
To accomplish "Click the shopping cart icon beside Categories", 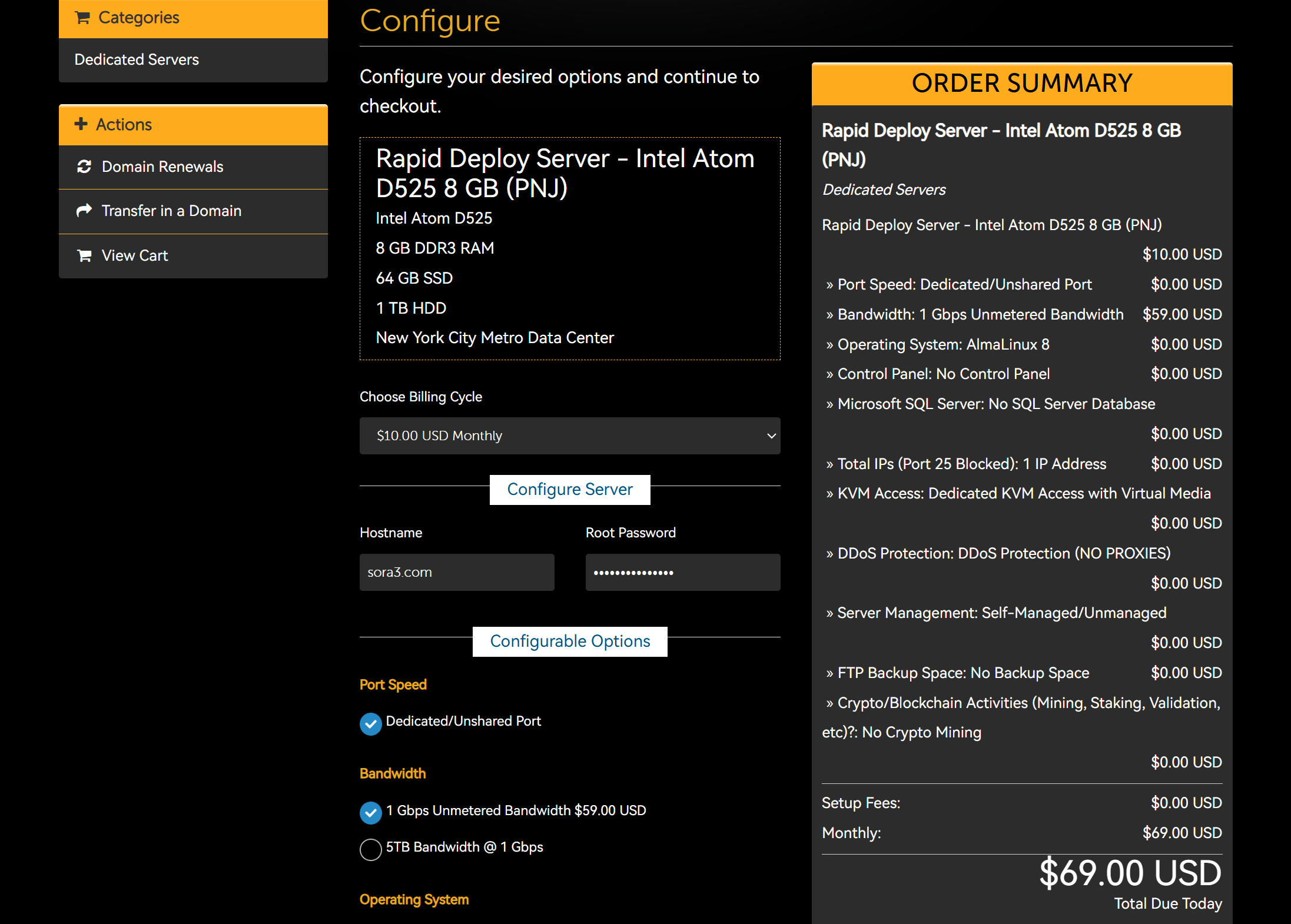I will tap(82, 18).
